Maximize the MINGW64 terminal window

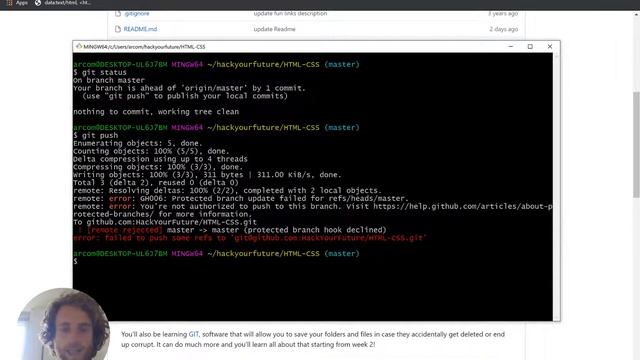[530, 47]
